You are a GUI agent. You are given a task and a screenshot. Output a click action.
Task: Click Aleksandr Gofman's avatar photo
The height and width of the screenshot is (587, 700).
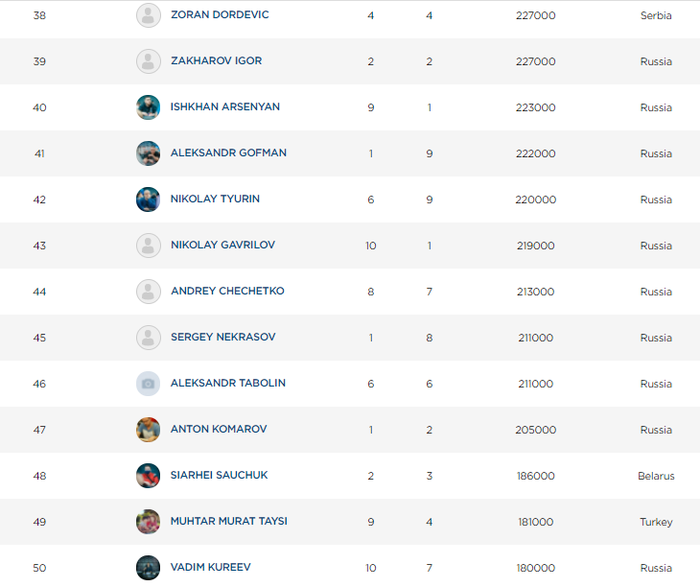coord(148,153)
